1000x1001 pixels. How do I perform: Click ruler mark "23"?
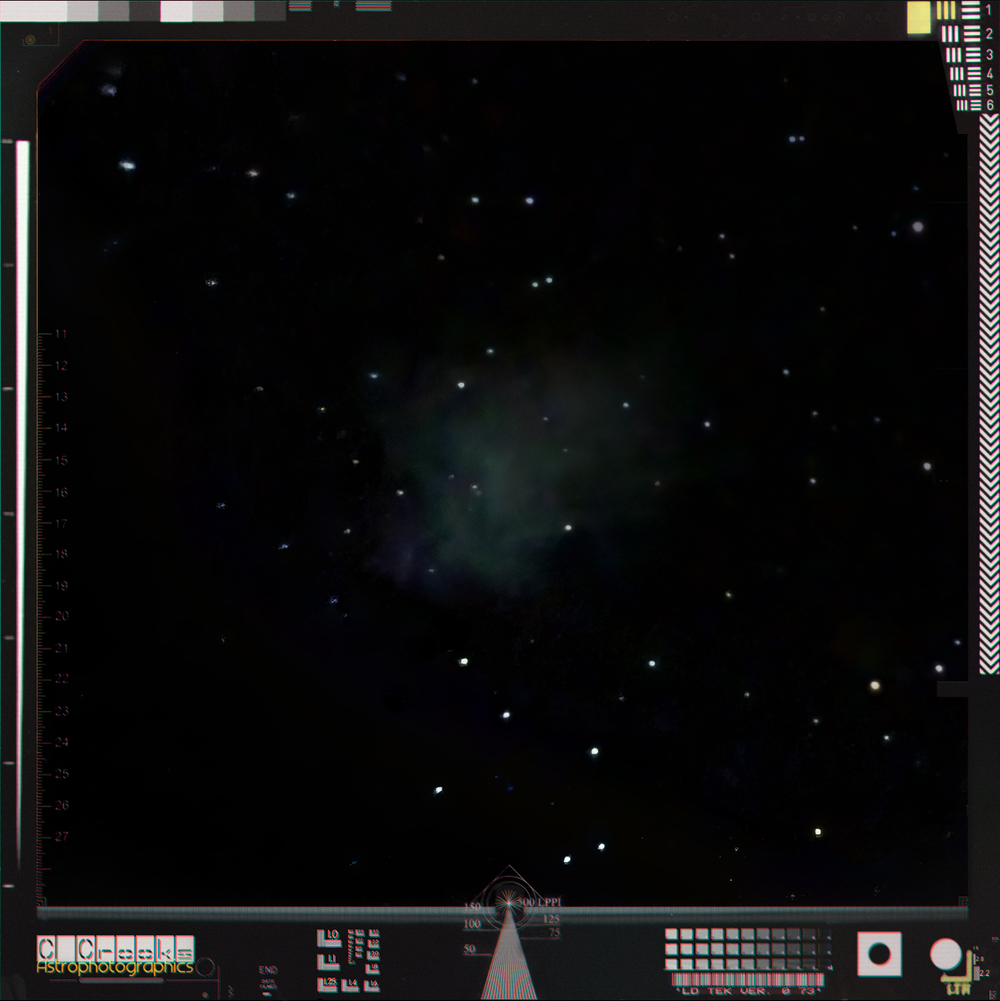(x=61, y=711)
